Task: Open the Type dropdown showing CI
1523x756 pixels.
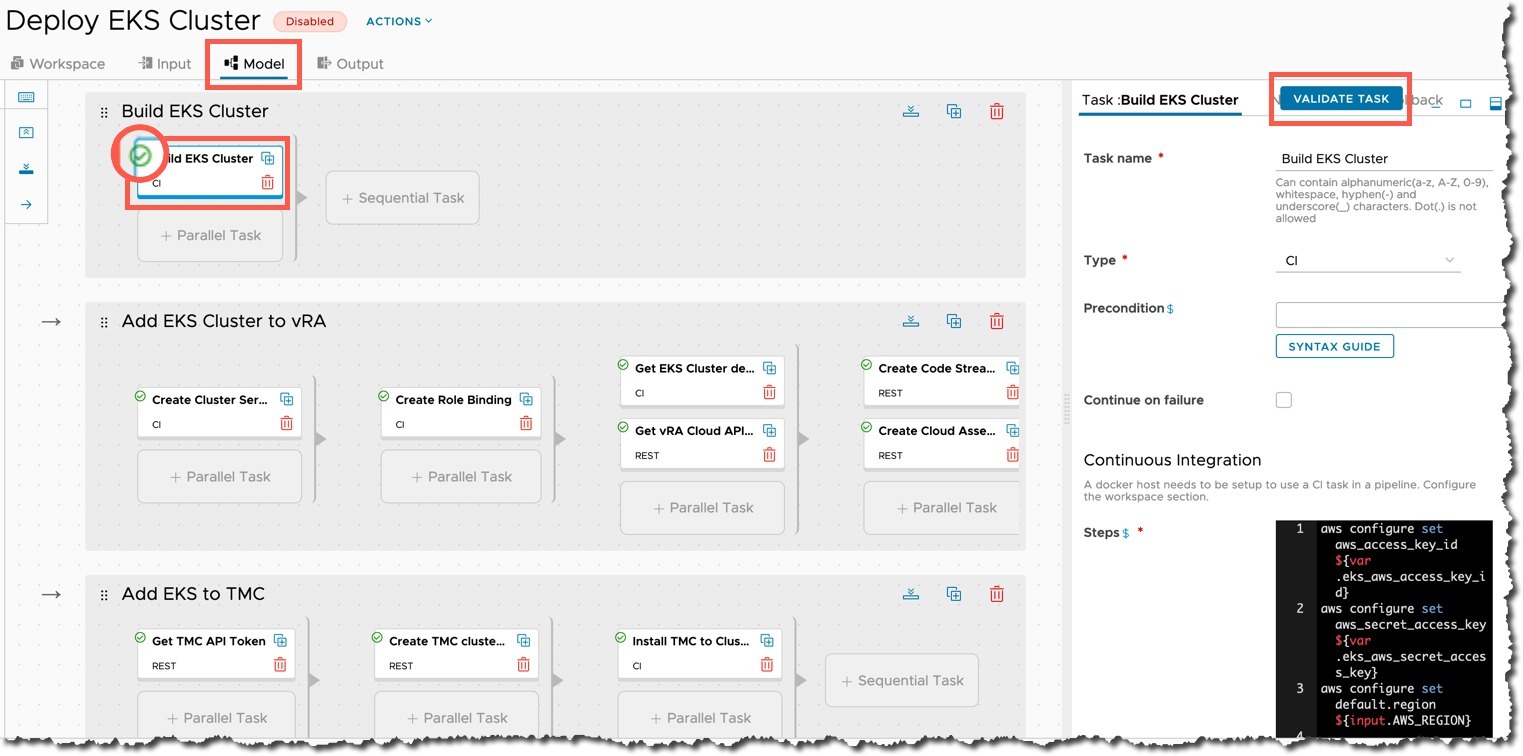Action: [x=1368, y=260]
